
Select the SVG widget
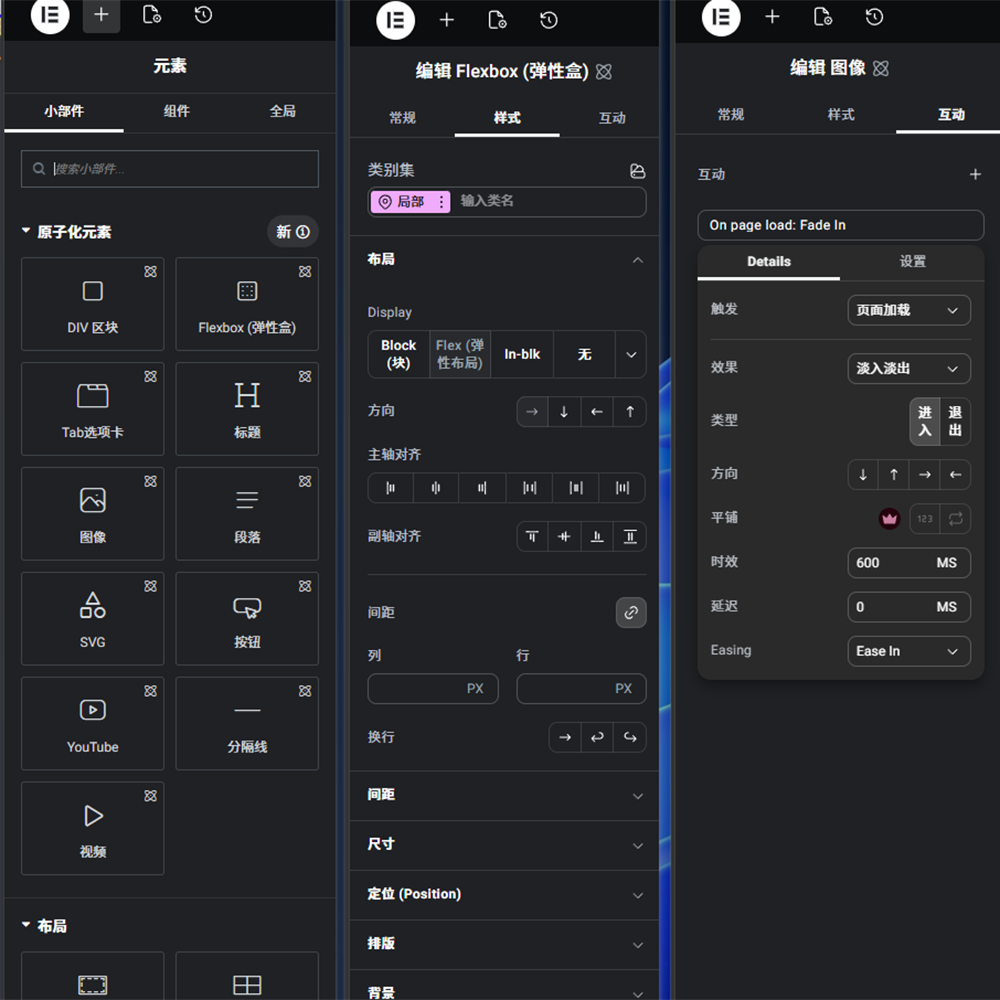click(92, 618)
